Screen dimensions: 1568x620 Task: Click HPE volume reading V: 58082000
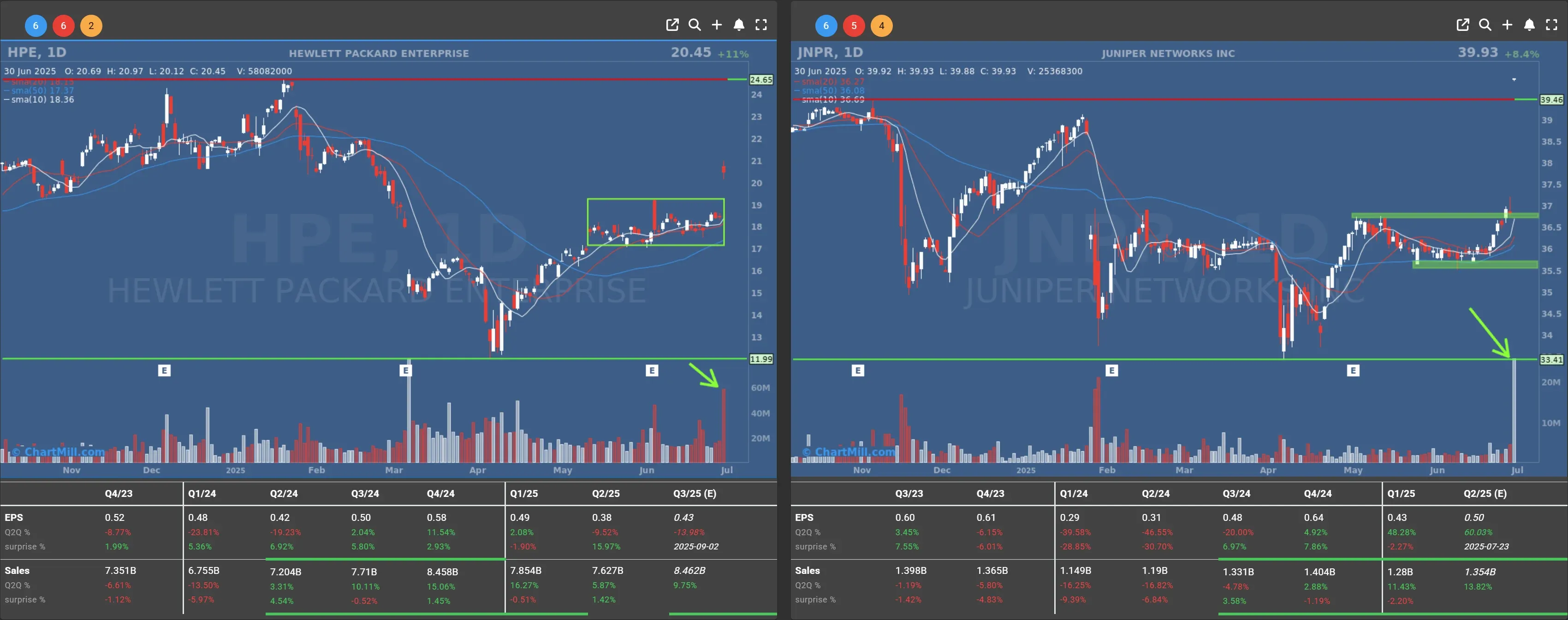click(264, 71)
